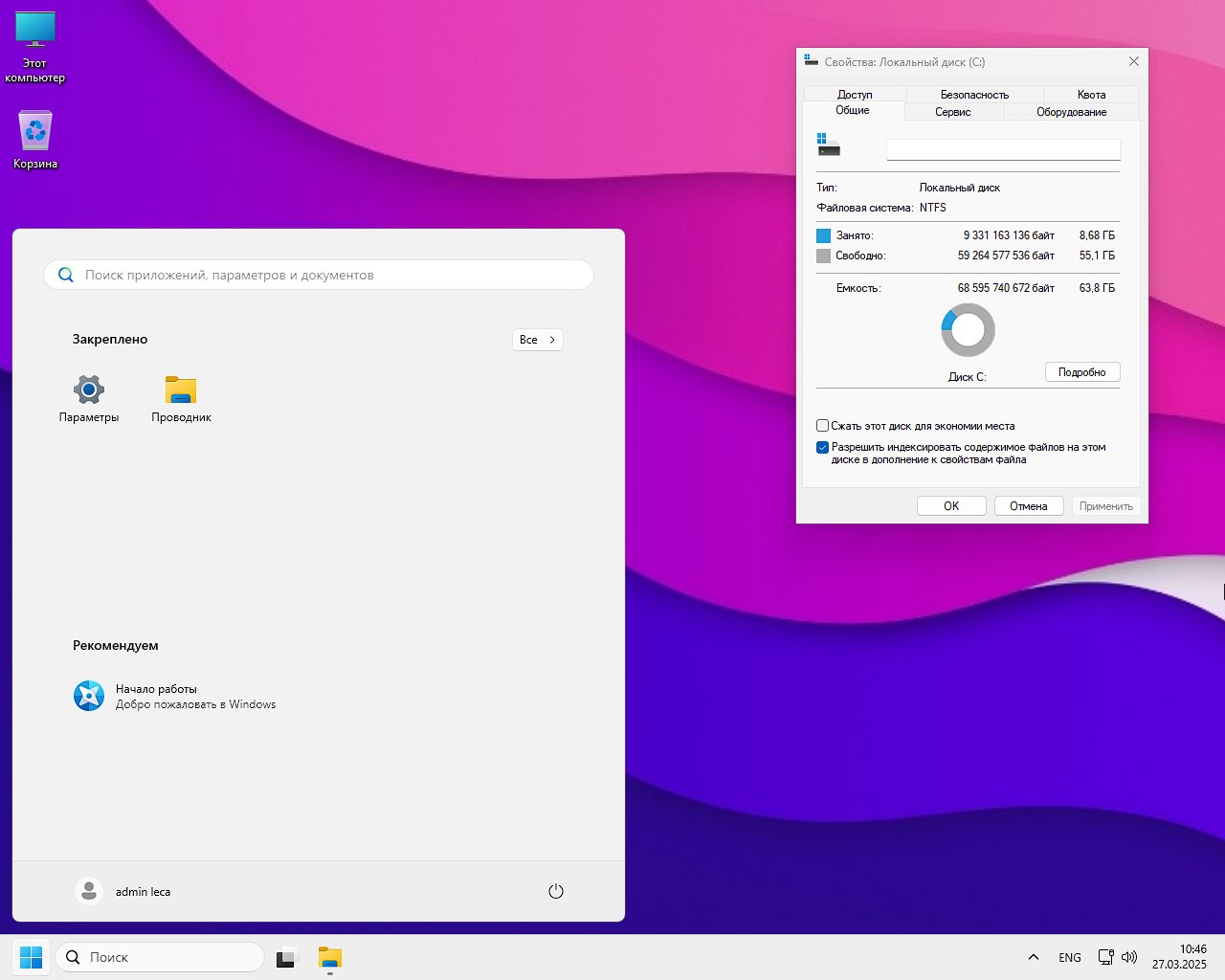This screenshot has width=1225, height=980.
Task: Open Task View on the taskbar
Action: [x=286, y=957]
